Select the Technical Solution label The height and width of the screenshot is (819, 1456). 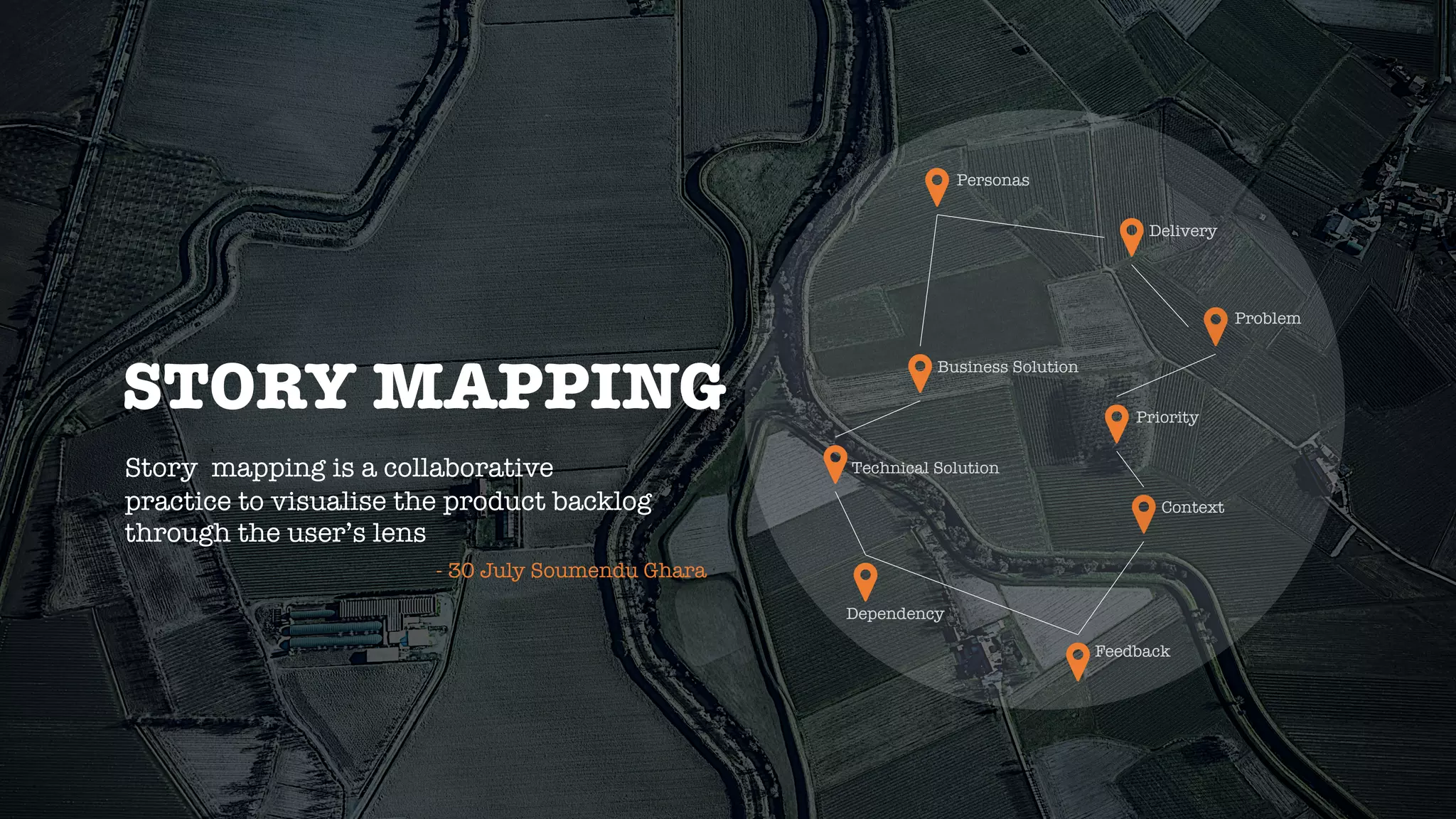pos(925,468)
